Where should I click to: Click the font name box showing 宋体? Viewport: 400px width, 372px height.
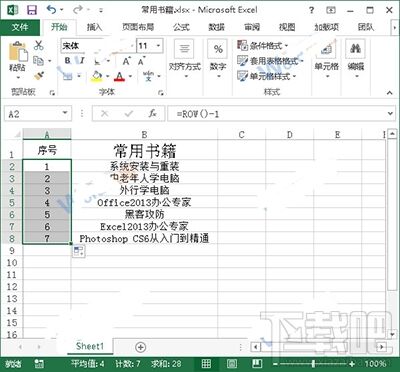[98, 46]
